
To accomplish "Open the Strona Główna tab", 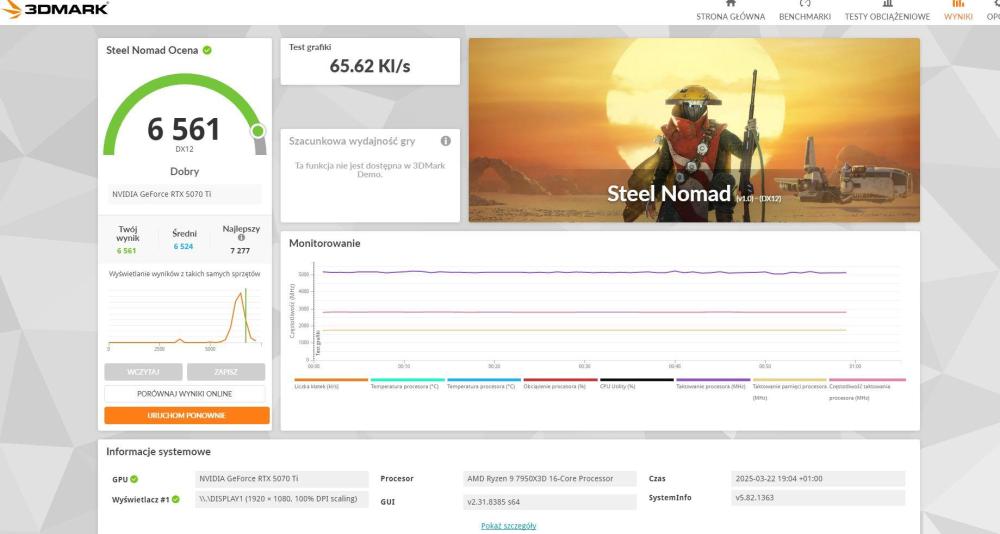I will pyautogui.click(x=731, y=17).
